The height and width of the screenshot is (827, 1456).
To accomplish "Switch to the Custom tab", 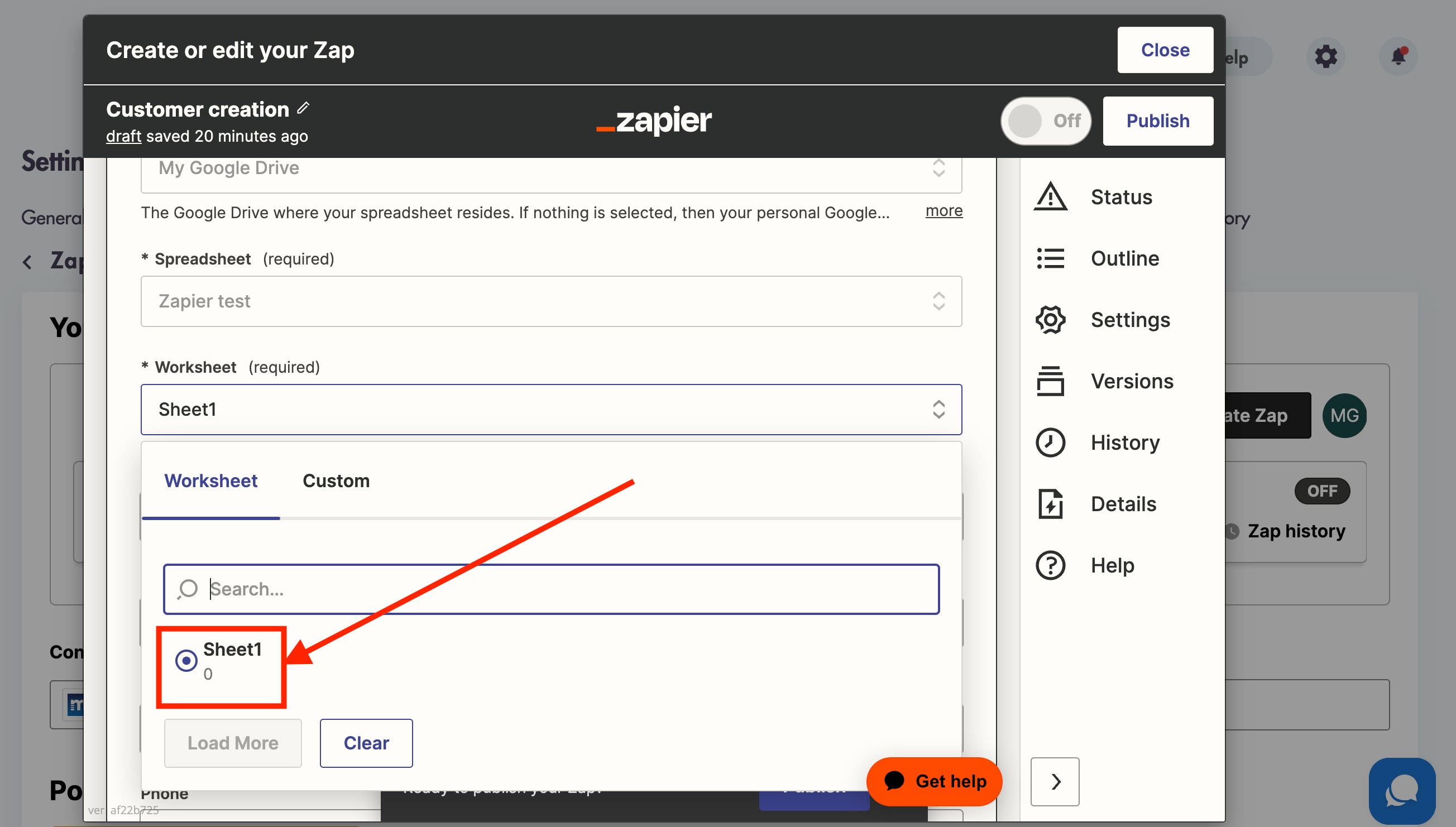I will (x=336, y=480).
